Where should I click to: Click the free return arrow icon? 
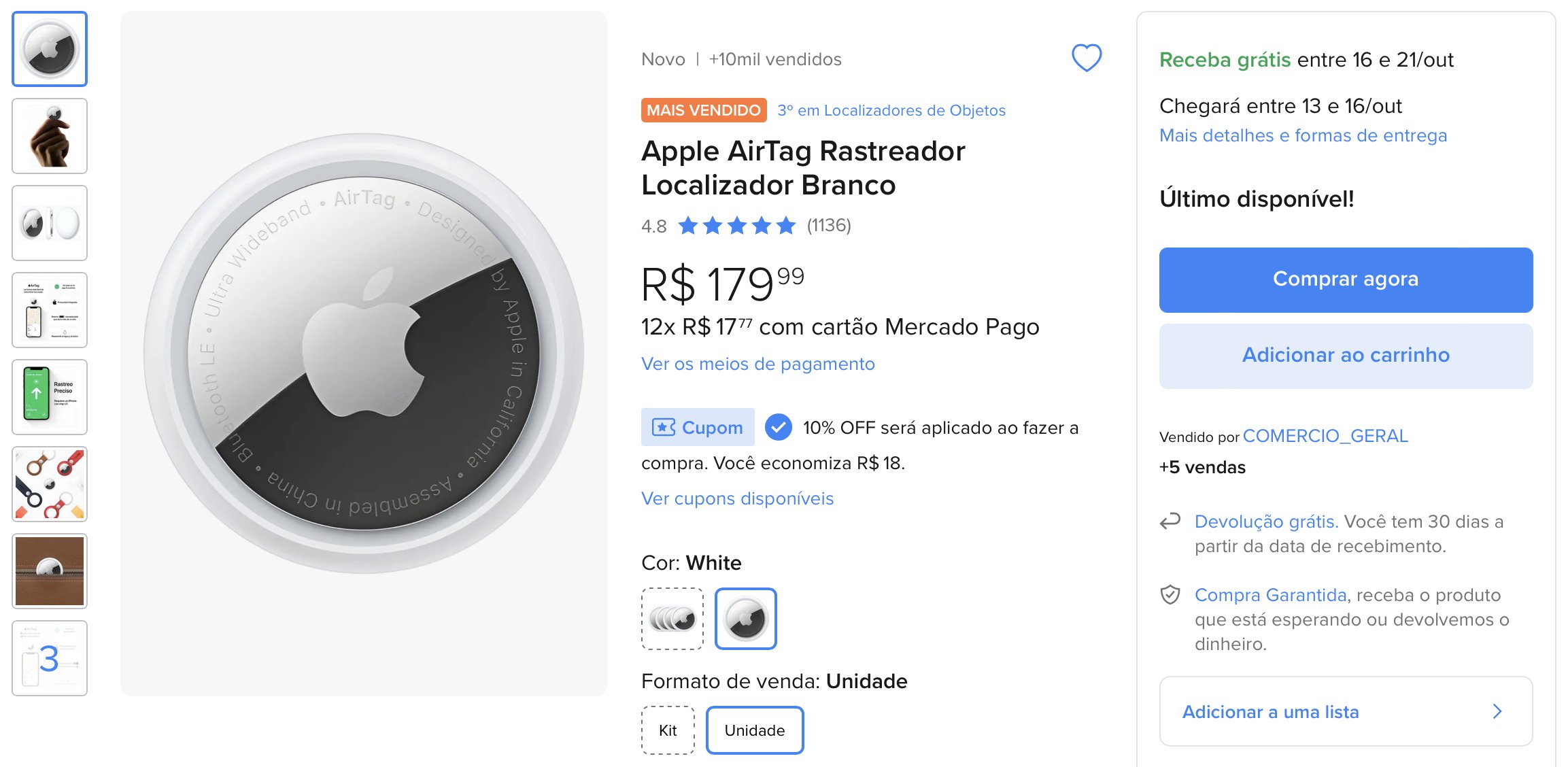tap(1170, 522)
